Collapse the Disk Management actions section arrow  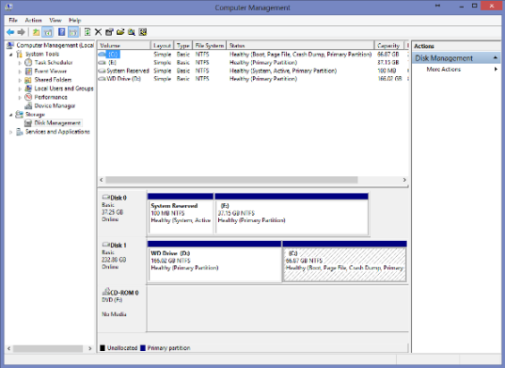tap(495, 58)
